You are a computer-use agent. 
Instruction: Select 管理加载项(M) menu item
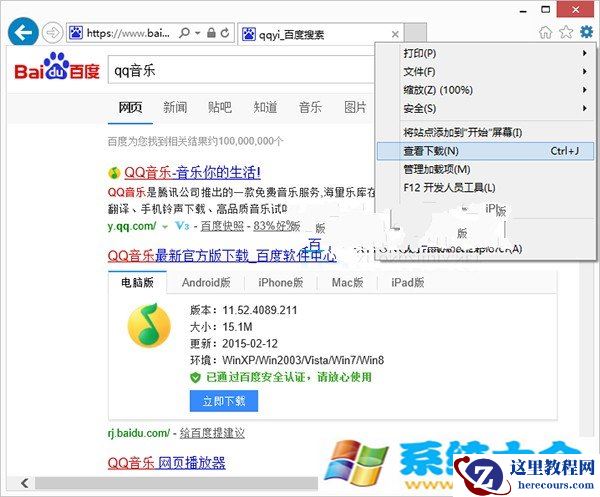[486, 169]
